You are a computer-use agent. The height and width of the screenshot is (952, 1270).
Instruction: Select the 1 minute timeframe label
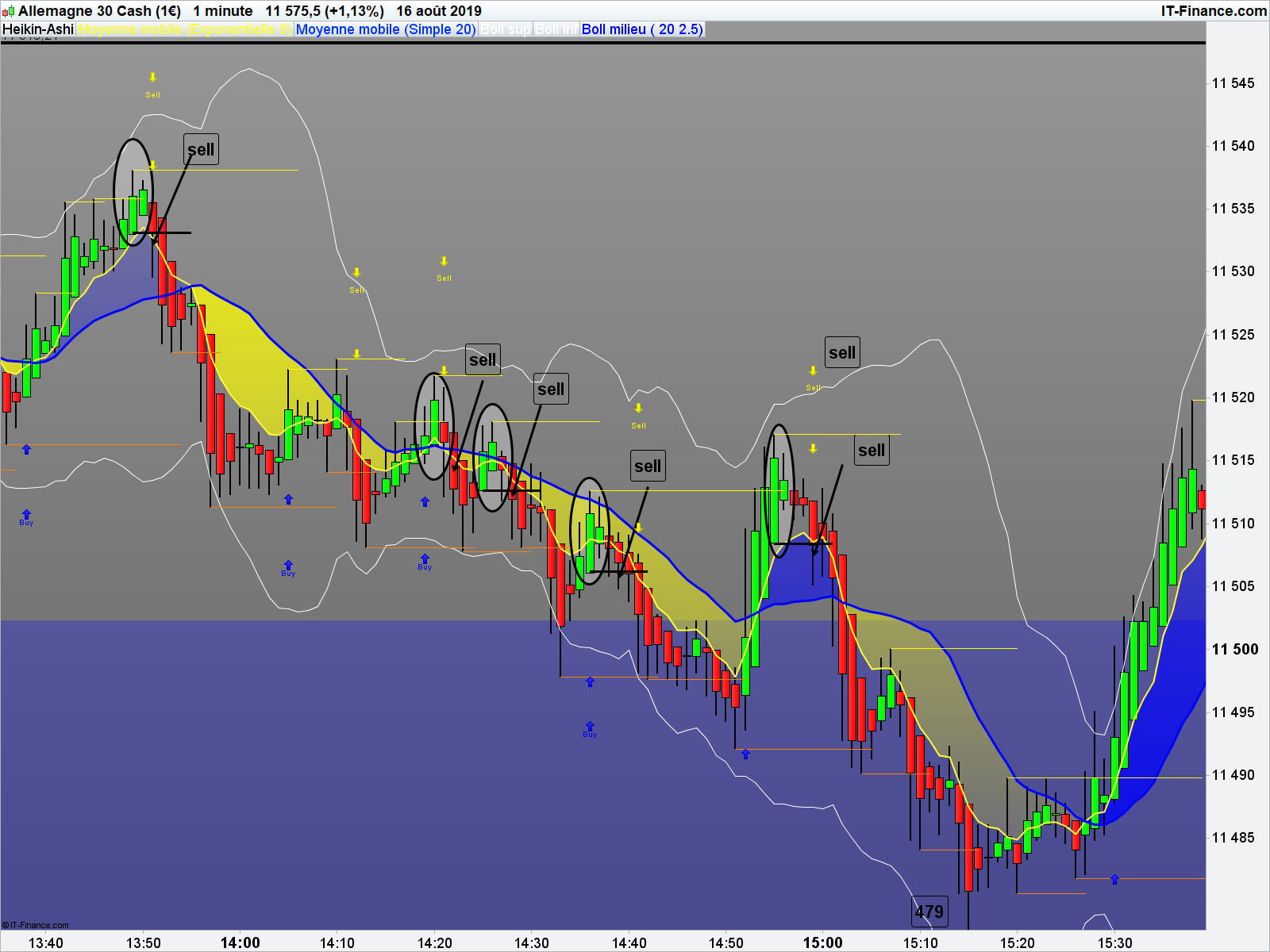tap(223, 11)
